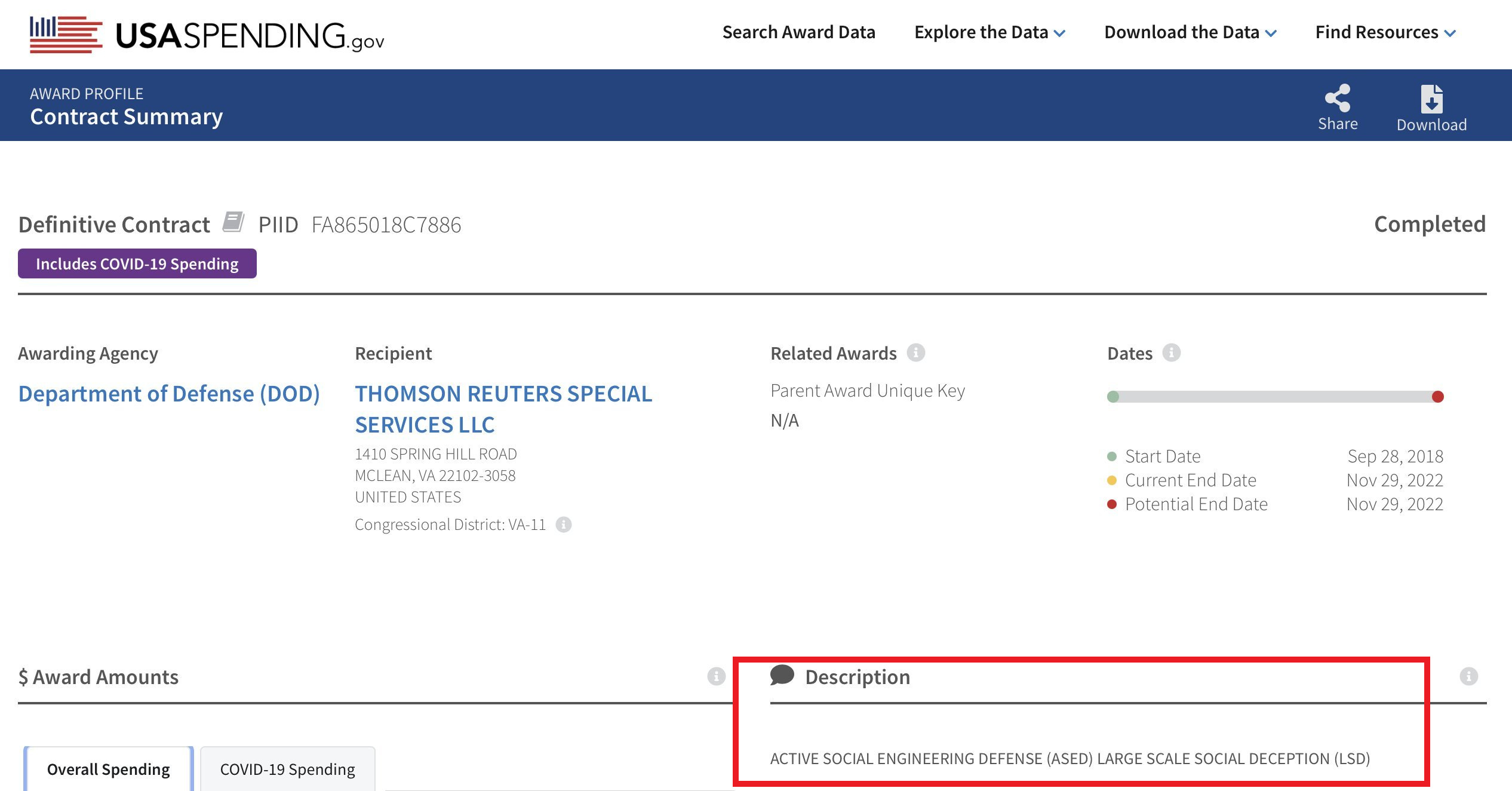Click info icon beside Congressional District
The height and width of the screenshot is (791, 1512).
point(563,525)
